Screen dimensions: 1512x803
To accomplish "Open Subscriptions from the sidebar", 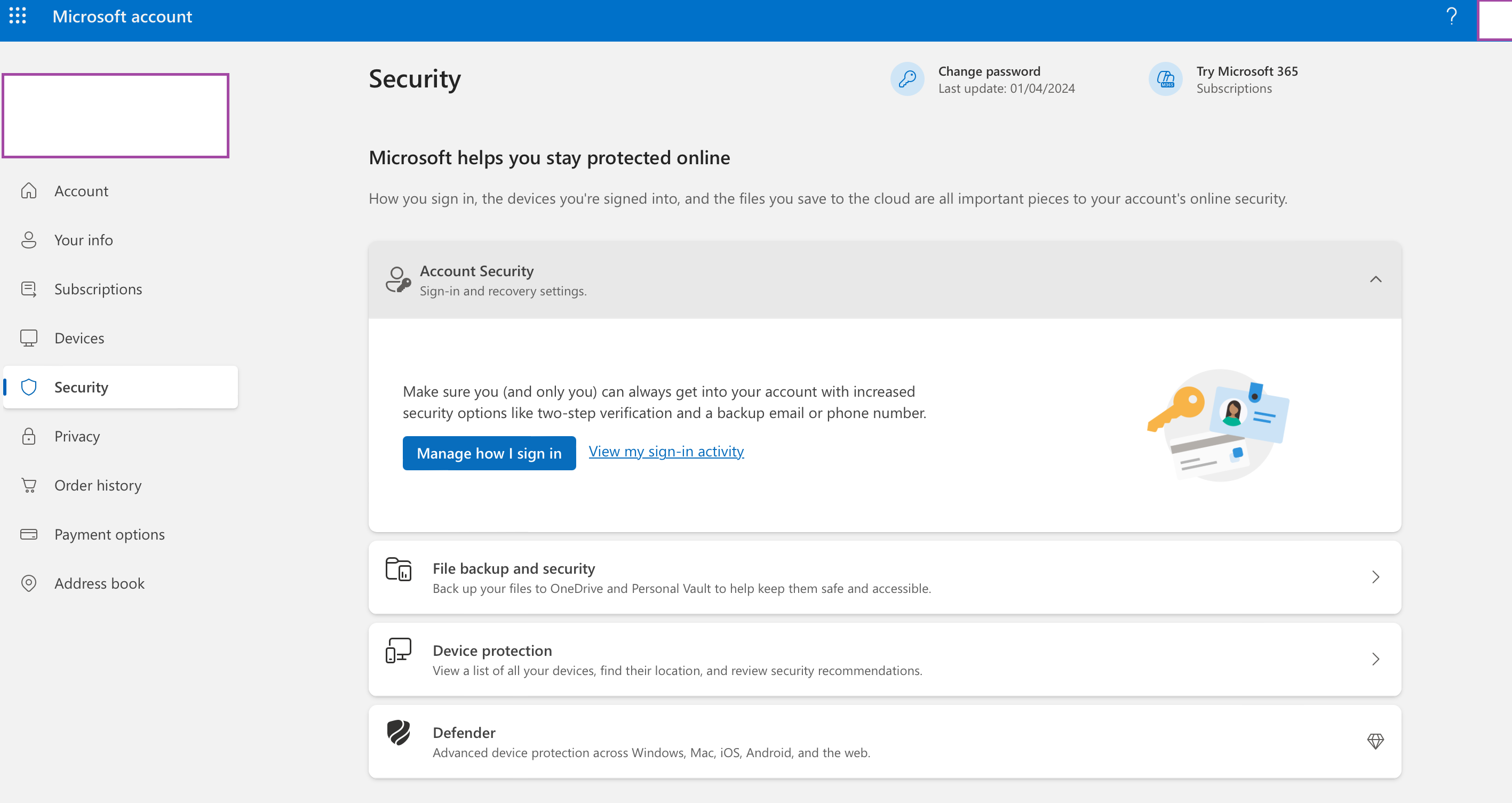I will [121, 289].
